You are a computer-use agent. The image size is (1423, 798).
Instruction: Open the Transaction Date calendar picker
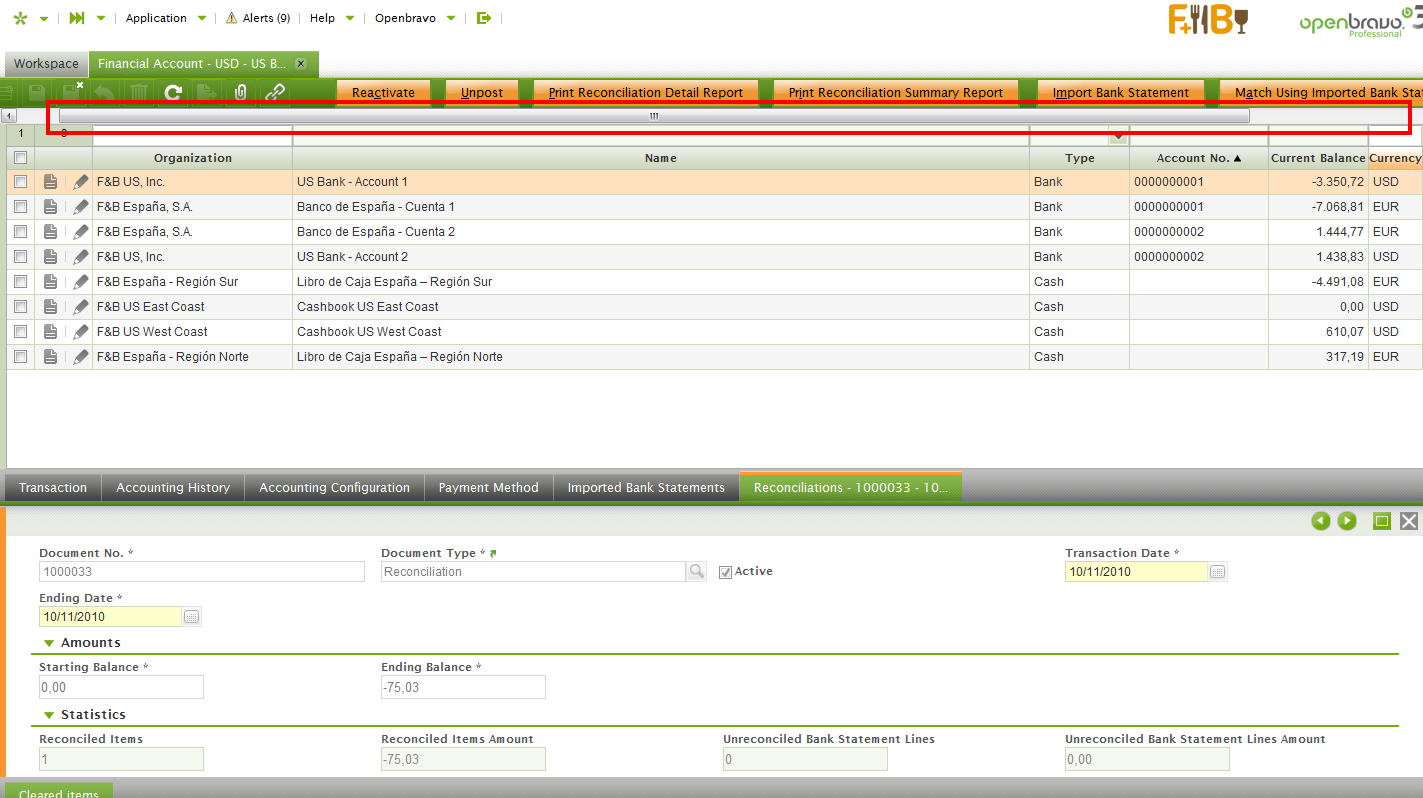1217,572
